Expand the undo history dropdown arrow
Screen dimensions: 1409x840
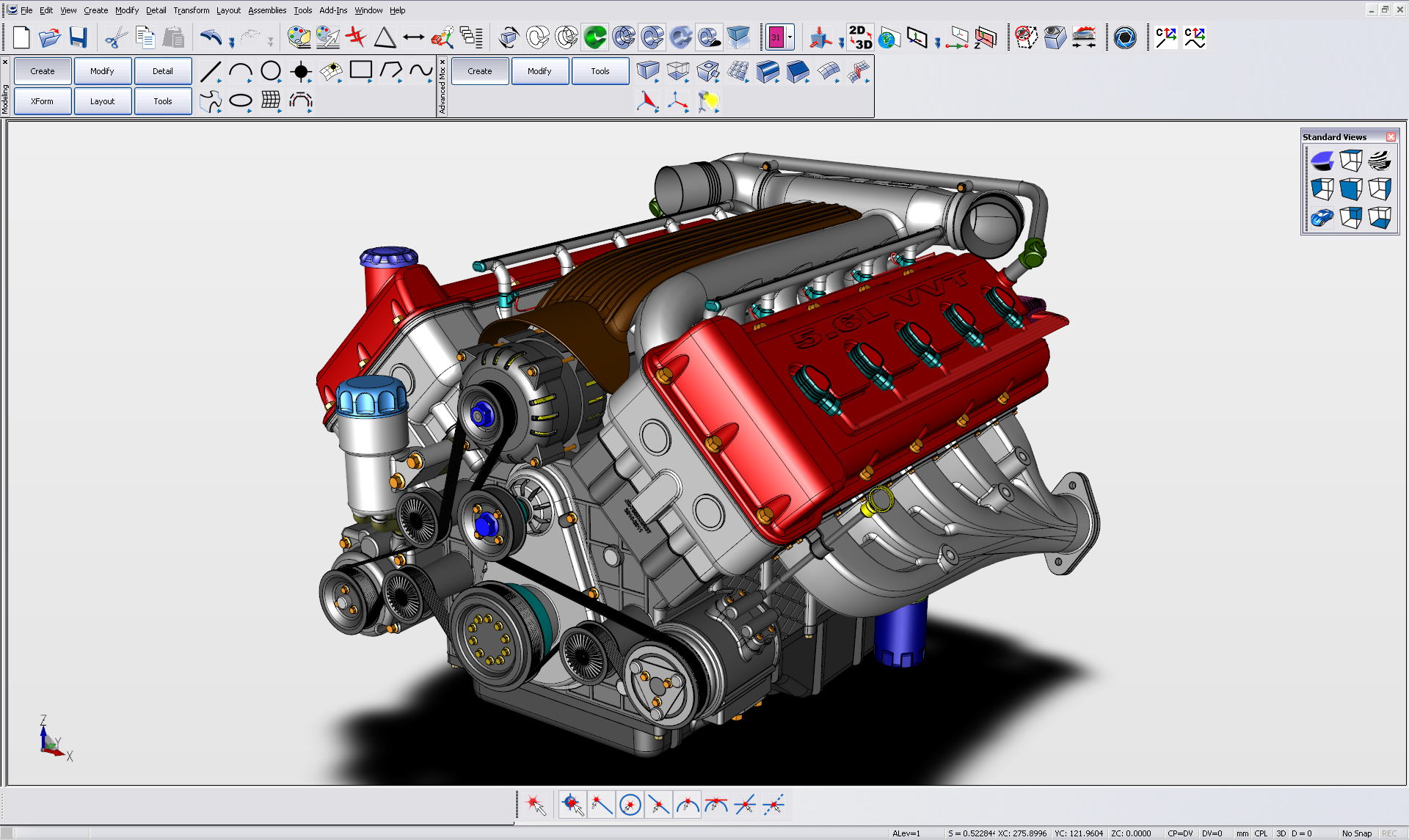(x=231, y=42)
